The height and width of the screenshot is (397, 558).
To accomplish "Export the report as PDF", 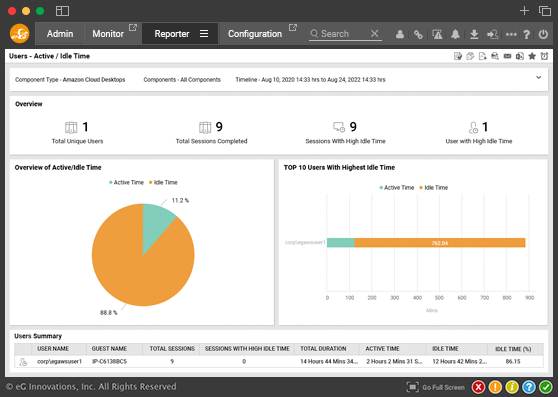I will (x=482, y=56).
